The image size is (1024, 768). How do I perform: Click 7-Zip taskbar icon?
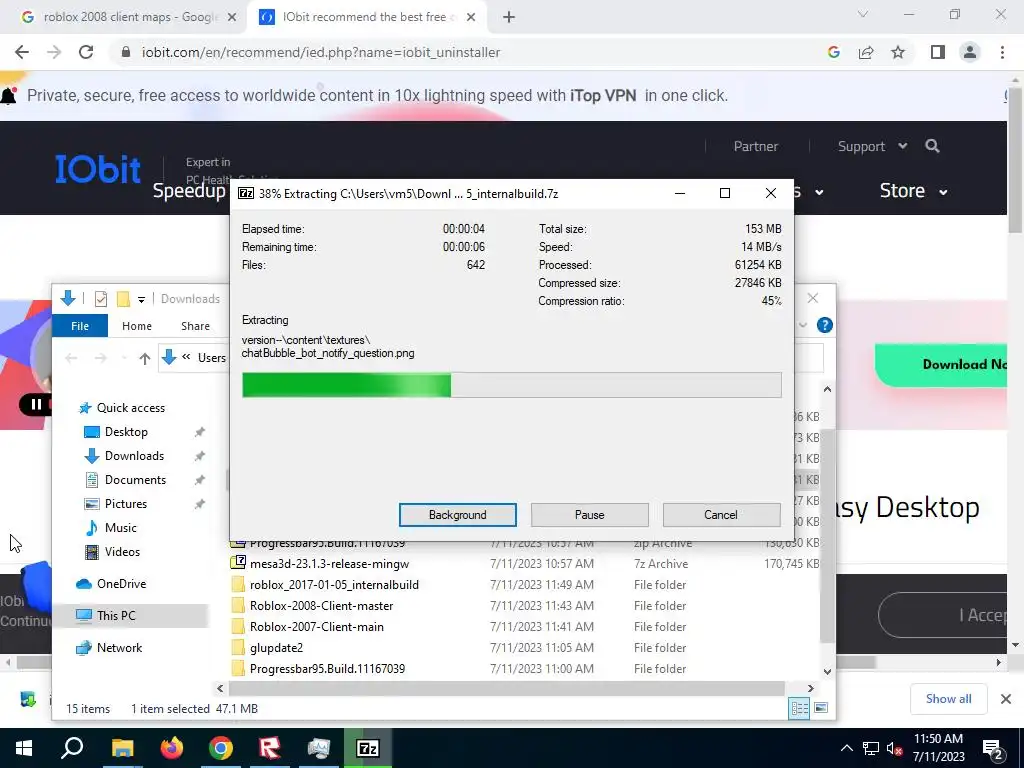[368, 748]
